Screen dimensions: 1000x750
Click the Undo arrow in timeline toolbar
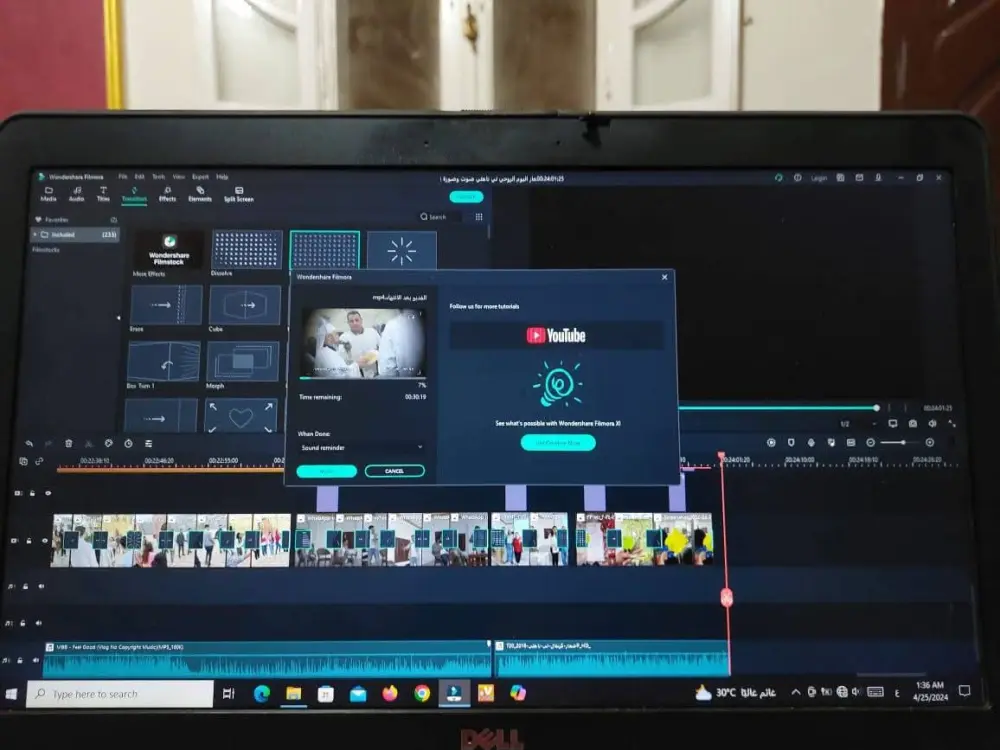pyautogui.click(x=29, y=443)
